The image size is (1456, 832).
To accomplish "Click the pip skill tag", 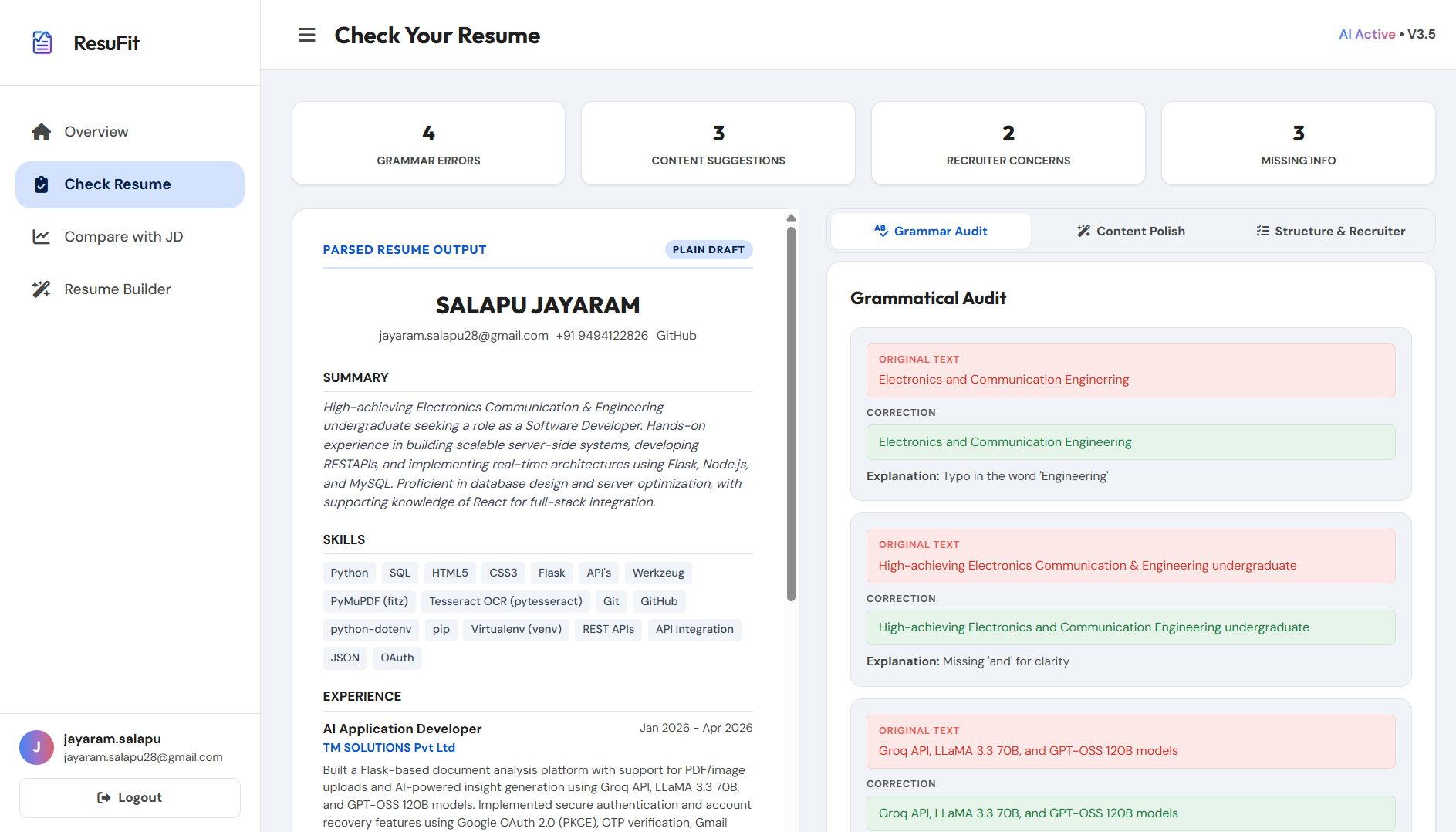I will point(441,629).
